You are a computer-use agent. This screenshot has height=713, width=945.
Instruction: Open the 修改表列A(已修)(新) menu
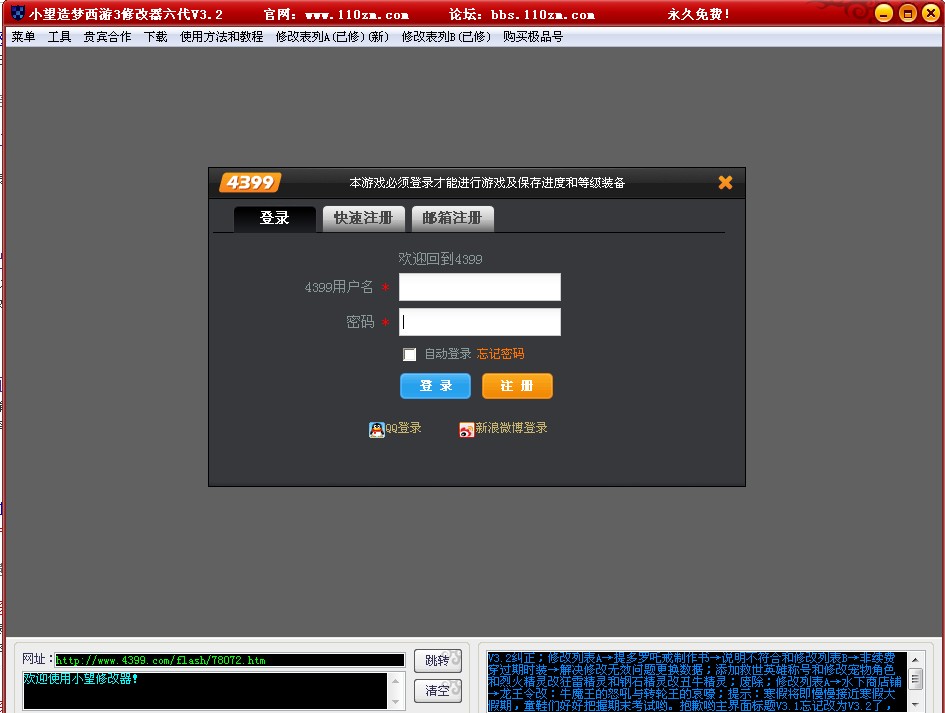click(x=332, y=37)
